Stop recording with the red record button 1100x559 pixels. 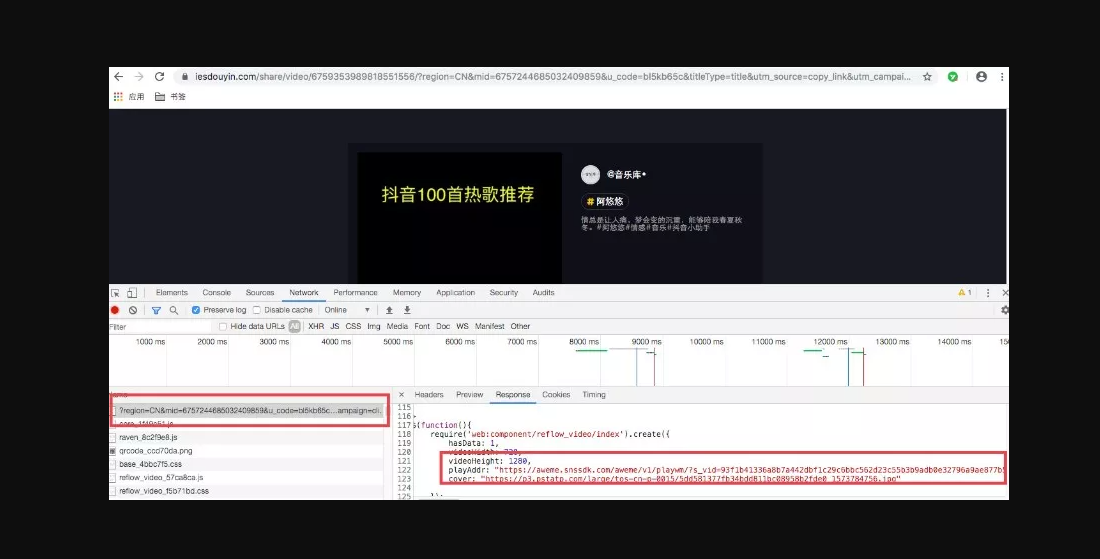pos(115,310)
